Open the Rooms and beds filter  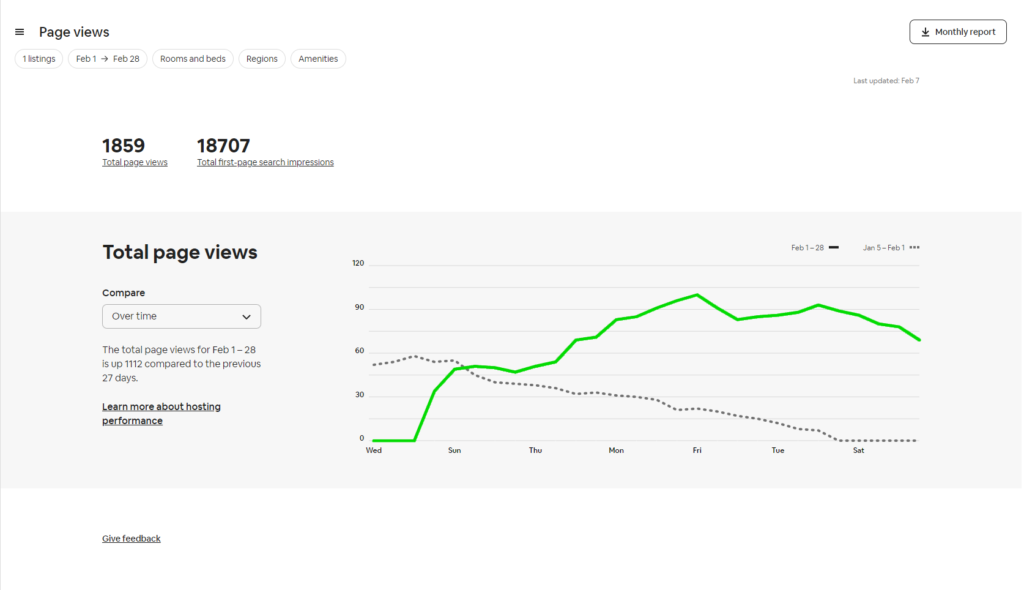tap(192, 59)
